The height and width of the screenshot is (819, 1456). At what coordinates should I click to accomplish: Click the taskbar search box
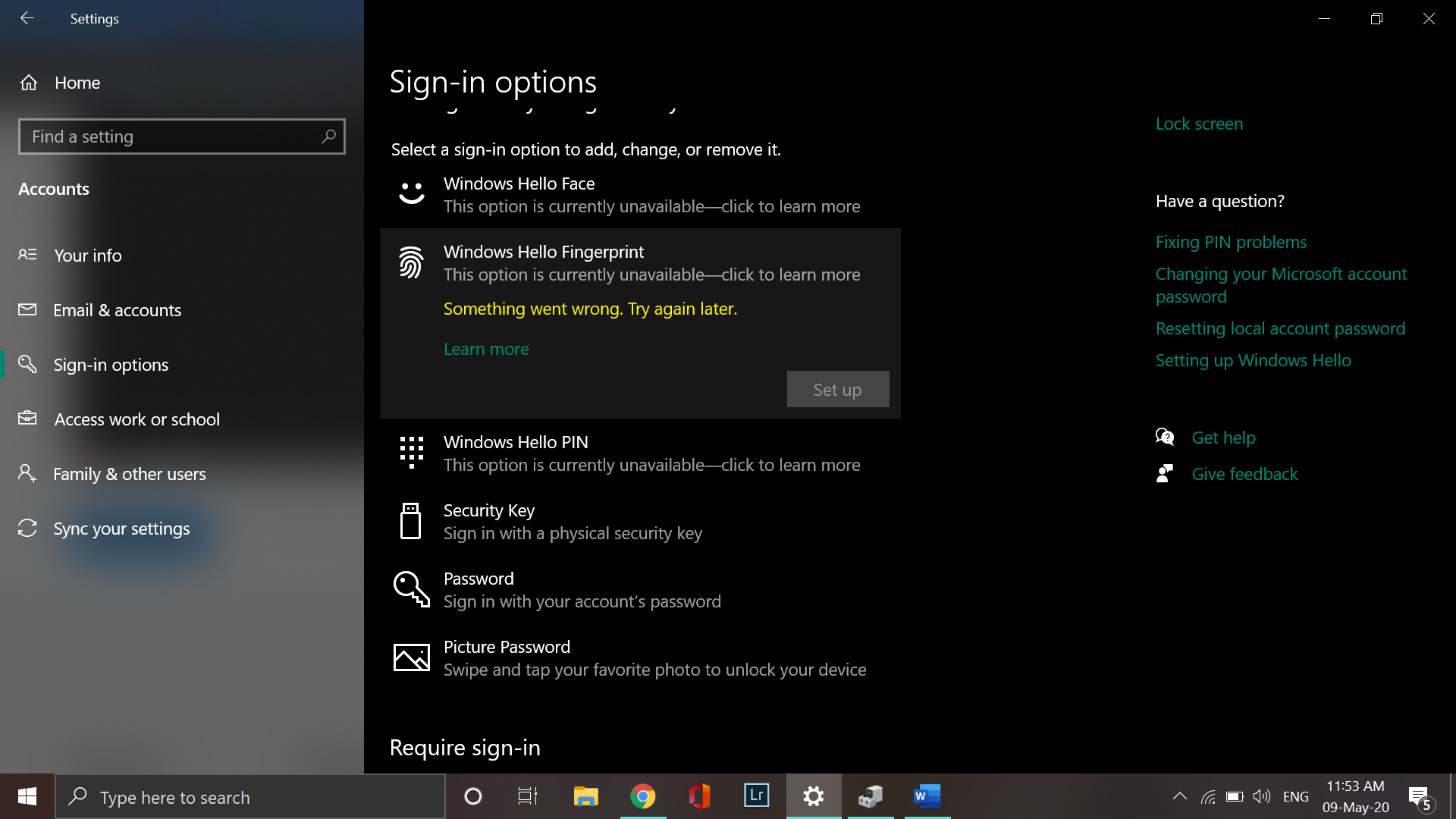250,797
